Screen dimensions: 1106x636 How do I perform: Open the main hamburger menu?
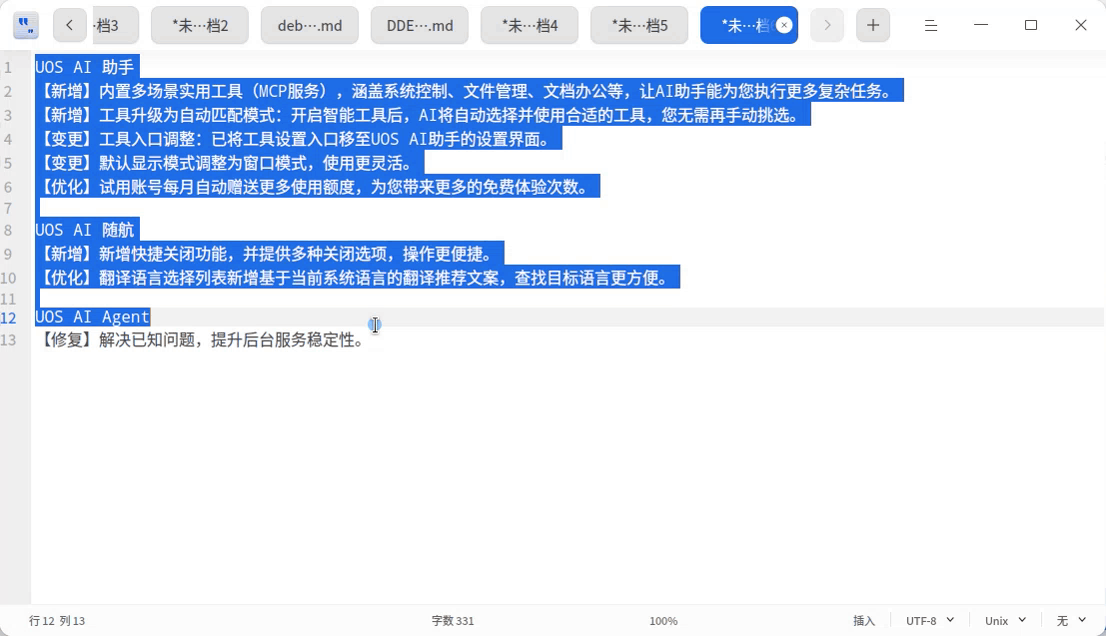(x=930, y=25)
